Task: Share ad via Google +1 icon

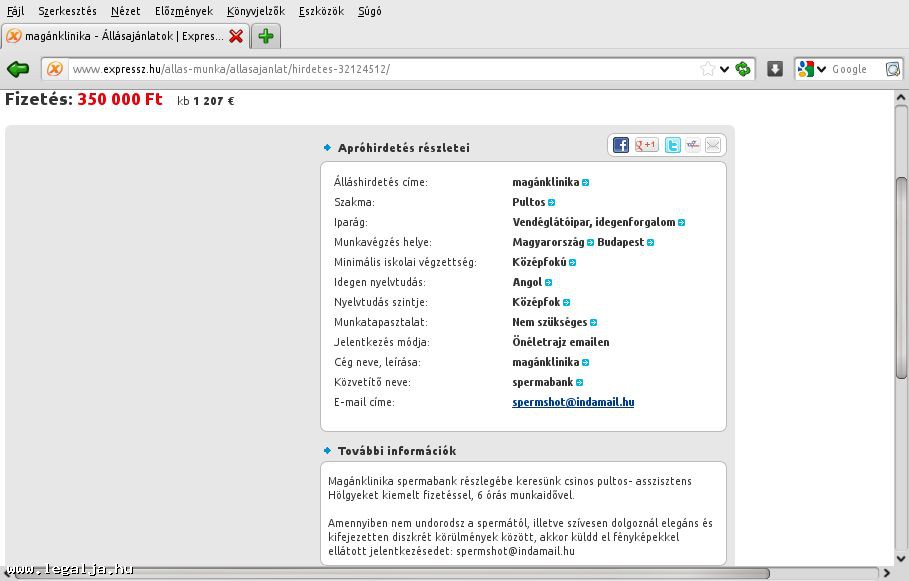Action: [646, 145]
